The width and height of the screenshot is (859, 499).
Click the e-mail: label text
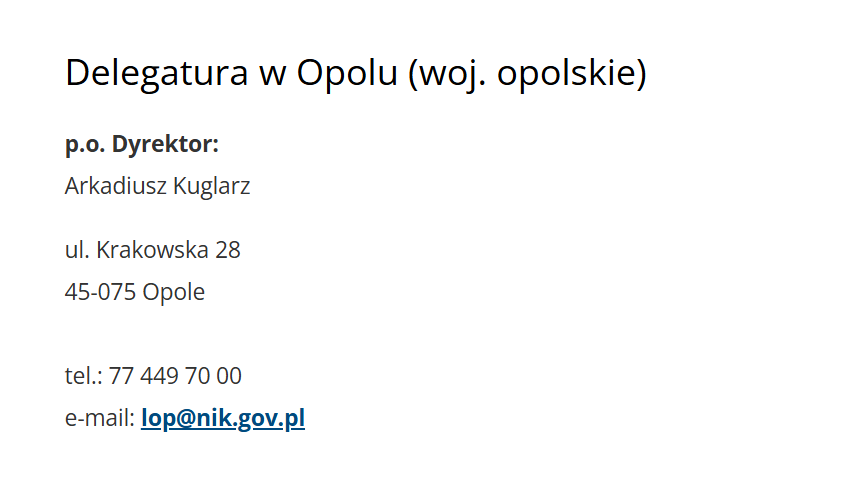100,418
